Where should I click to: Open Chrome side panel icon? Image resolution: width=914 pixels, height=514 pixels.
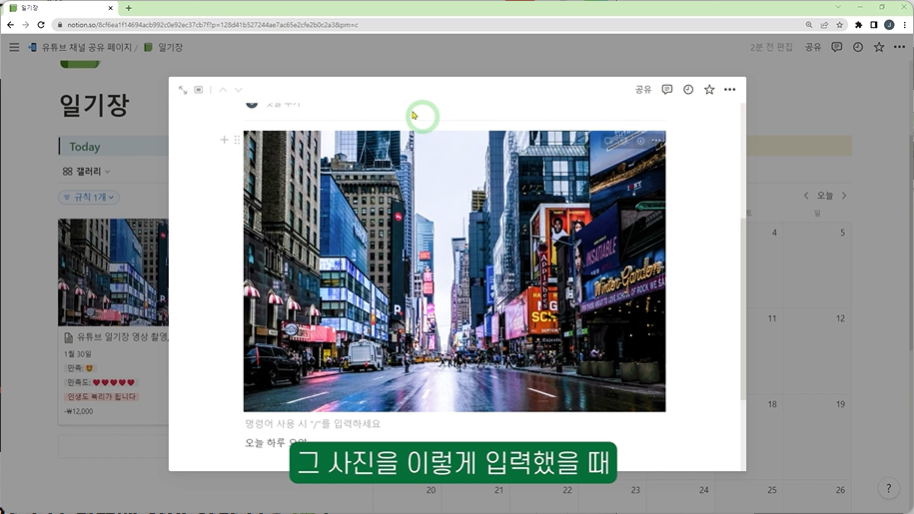coord(874,24)
